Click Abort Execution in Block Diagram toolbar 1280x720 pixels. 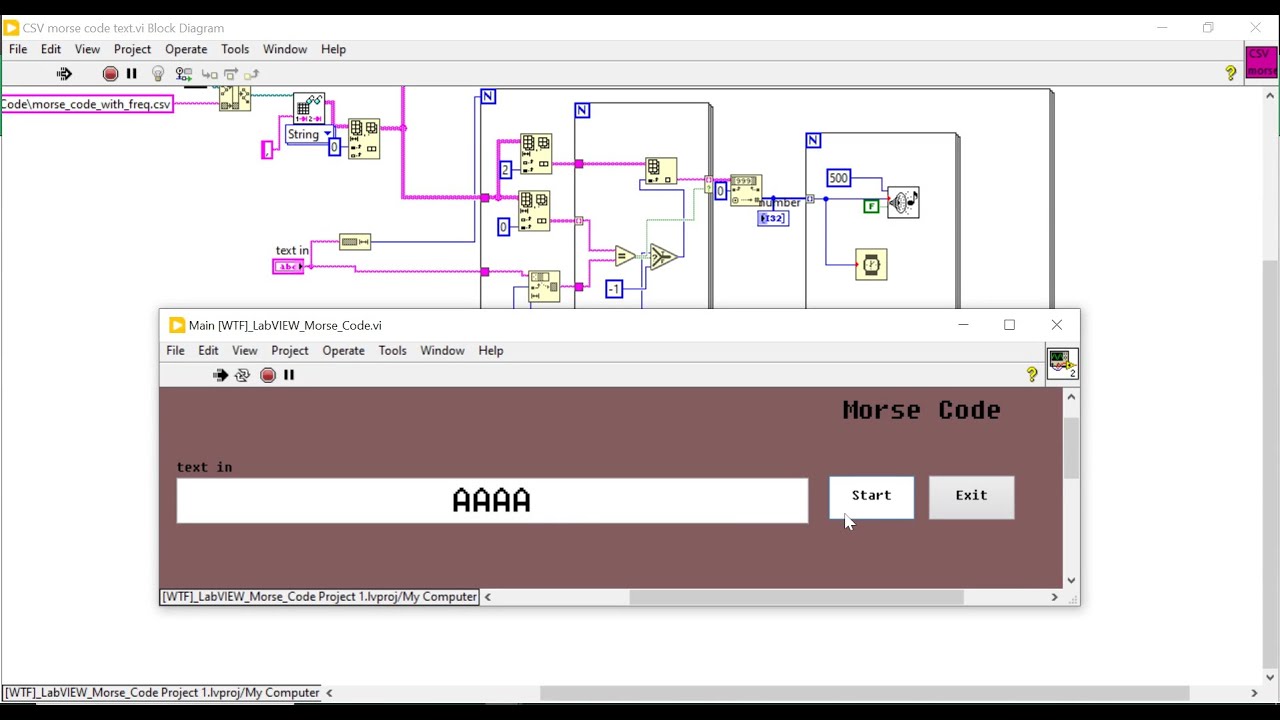click(110, 74)
